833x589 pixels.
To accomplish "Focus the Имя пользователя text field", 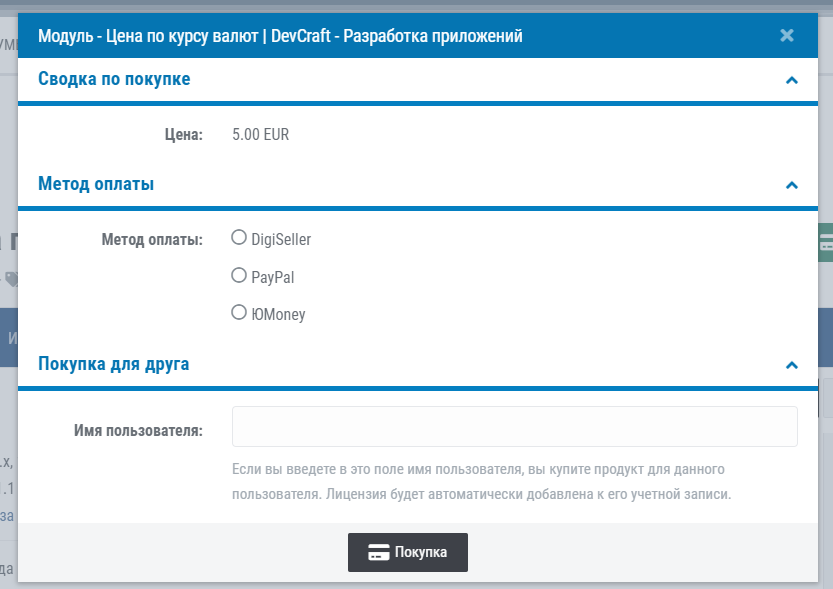I will coord(514,426).
